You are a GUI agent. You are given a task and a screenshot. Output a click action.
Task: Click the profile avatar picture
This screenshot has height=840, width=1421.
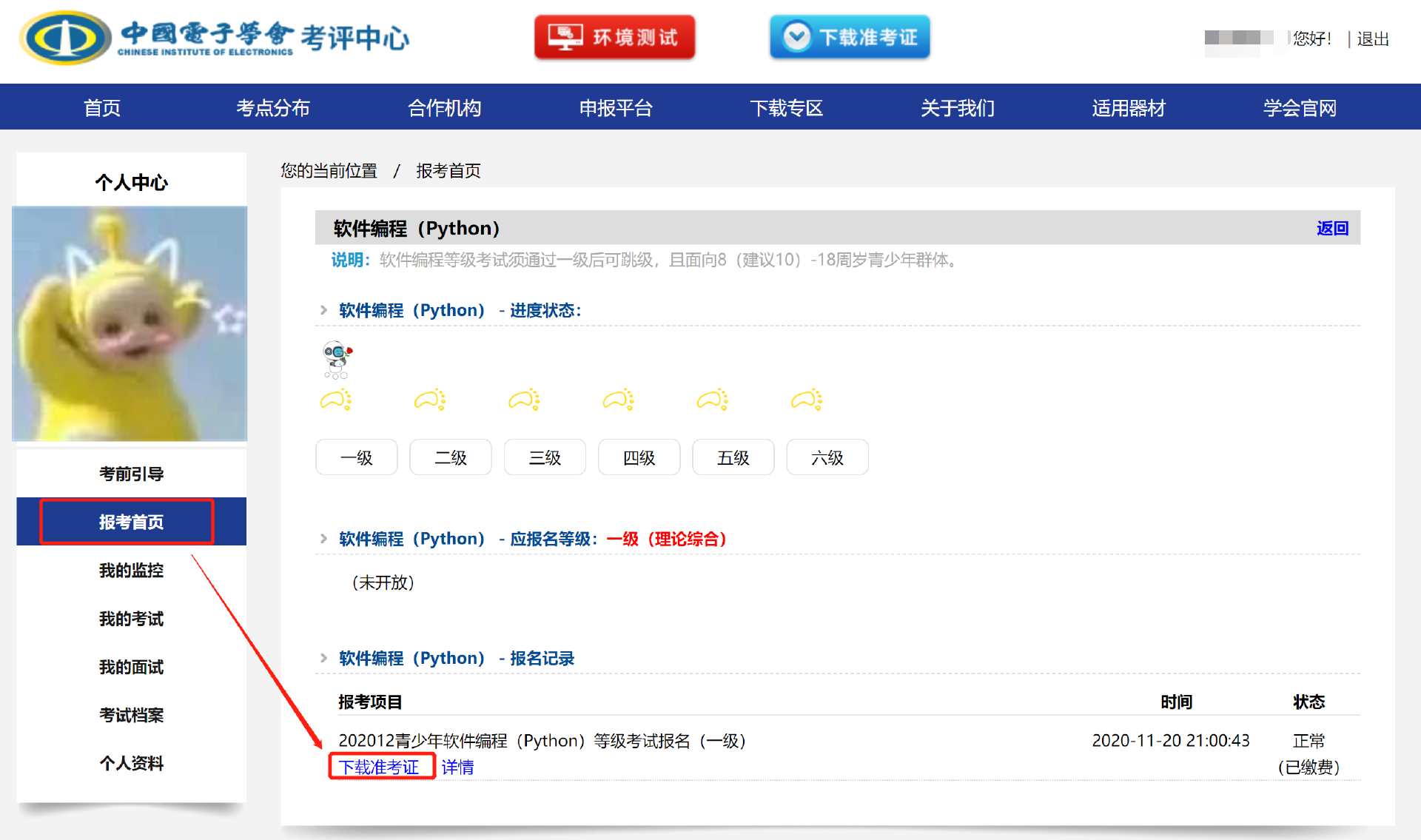coord(130,323)
